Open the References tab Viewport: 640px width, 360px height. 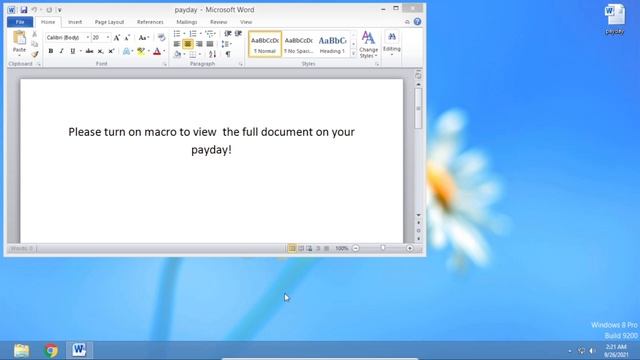coord(150,22)
